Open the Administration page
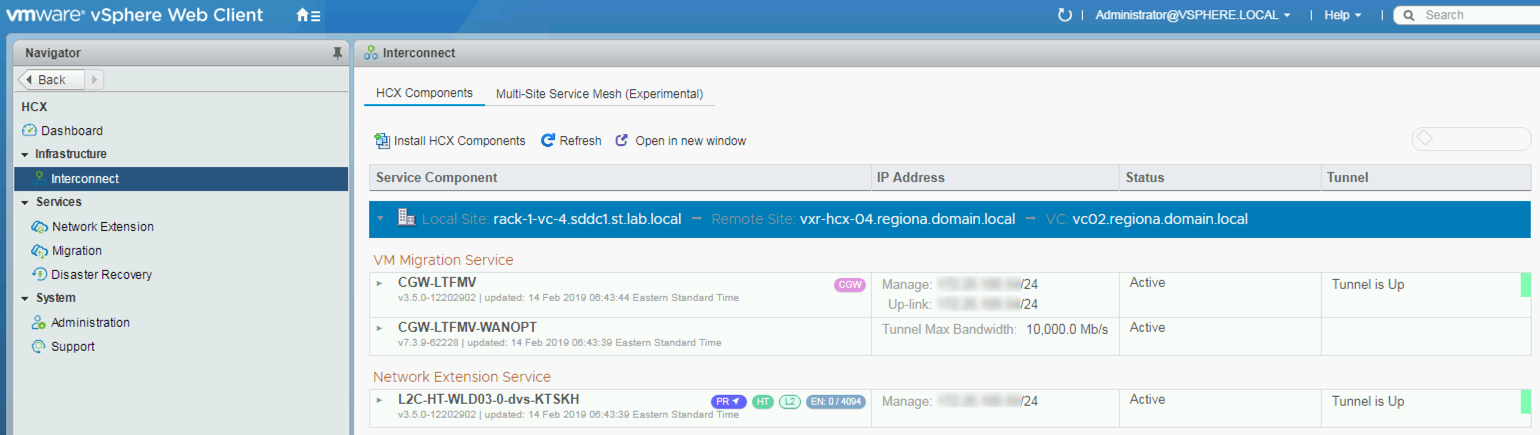This screenshot has height=435, width=1540. [x=90, y=323]
